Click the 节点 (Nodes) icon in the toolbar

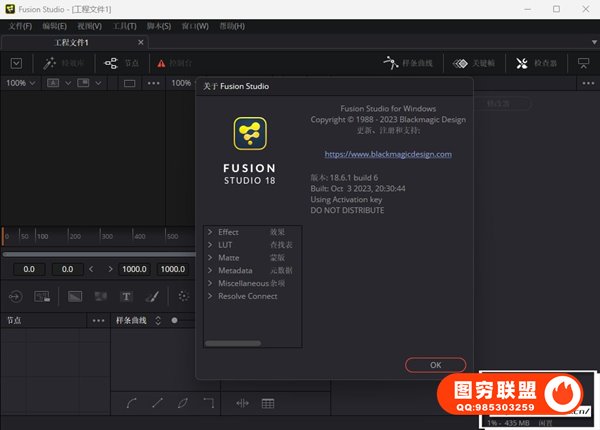pyautogui.click(x=122, y=63)
